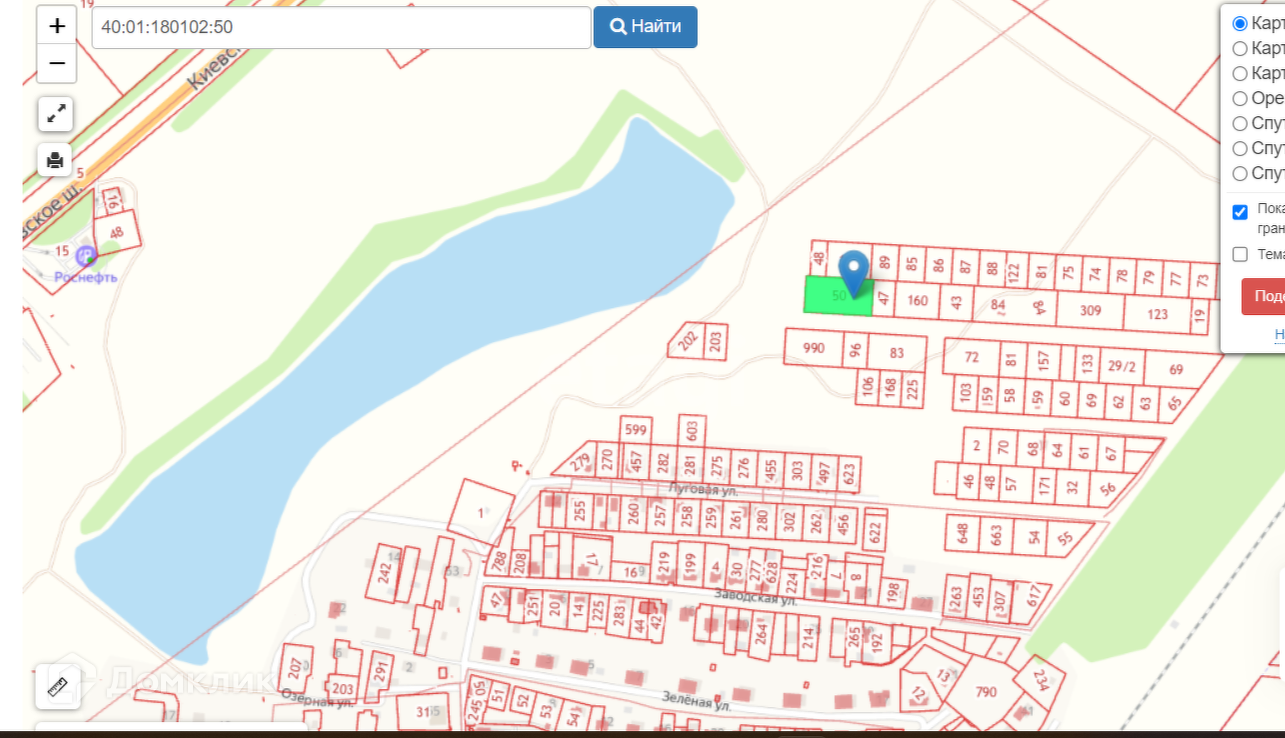Viewport: 1285px width, 738px height.
Task: Click parcel number 648
Action: pos(963,534)
